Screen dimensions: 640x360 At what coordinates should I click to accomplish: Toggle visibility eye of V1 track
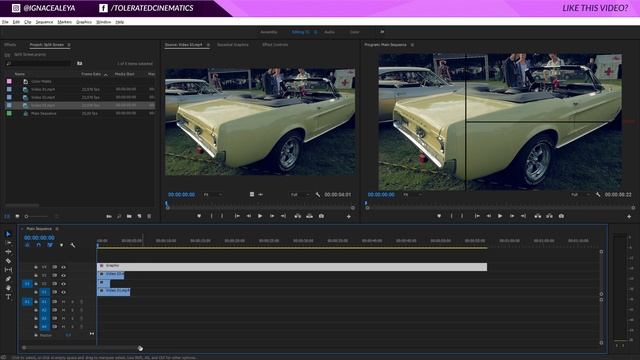pos(64,292)
